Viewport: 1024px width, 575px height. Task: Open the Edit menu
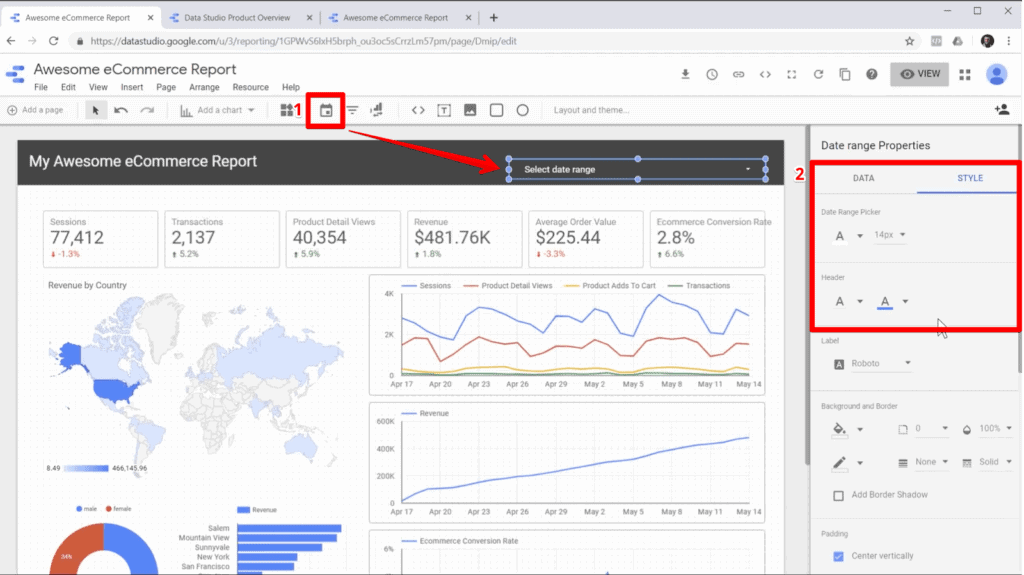click(x=68, y=87)
